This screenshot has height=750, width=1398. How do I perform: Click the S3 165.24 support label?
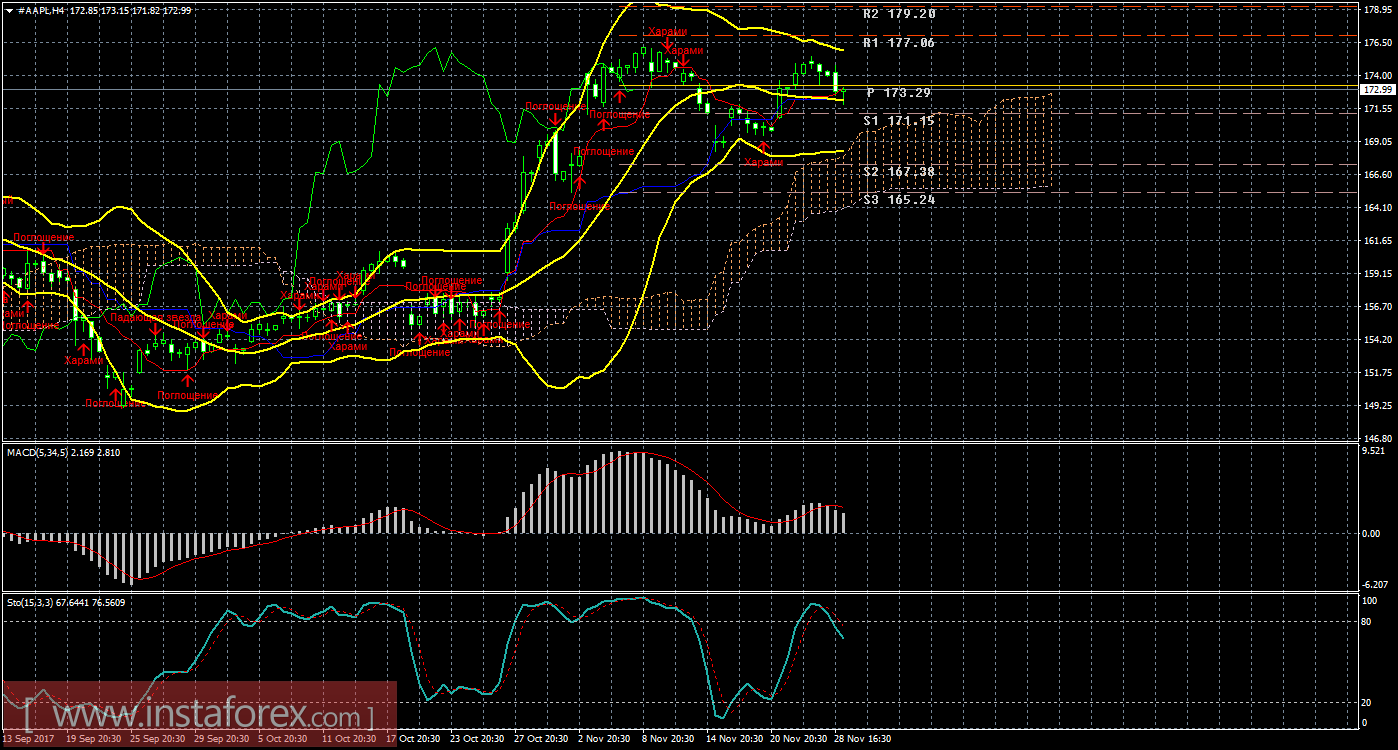click(x=898, y=200)
